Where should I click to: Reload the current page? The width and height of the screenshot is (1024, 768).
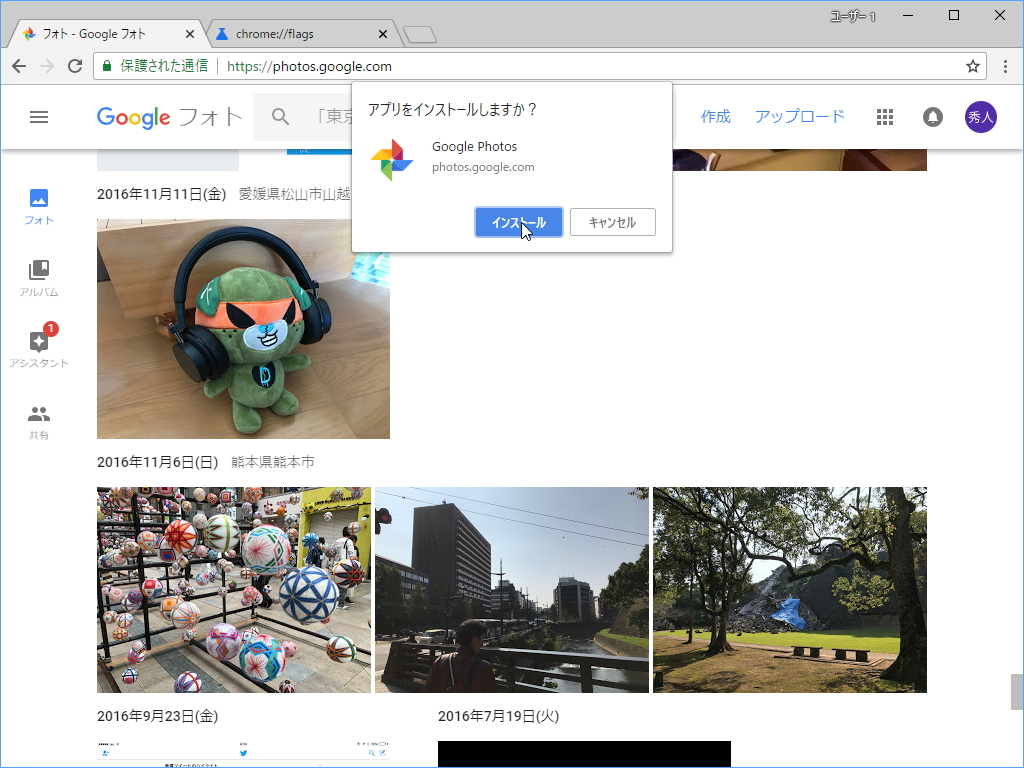(75, 66)
